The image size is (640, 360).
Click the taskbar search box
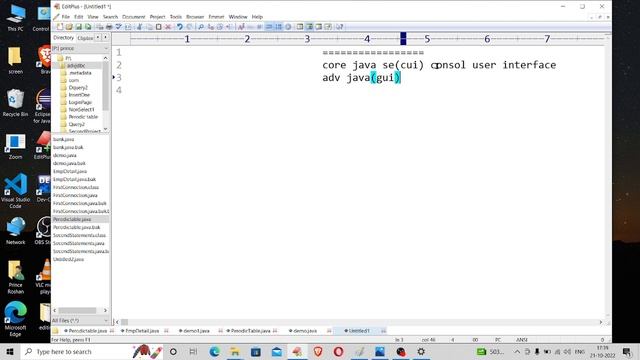[x=92, y=351]
